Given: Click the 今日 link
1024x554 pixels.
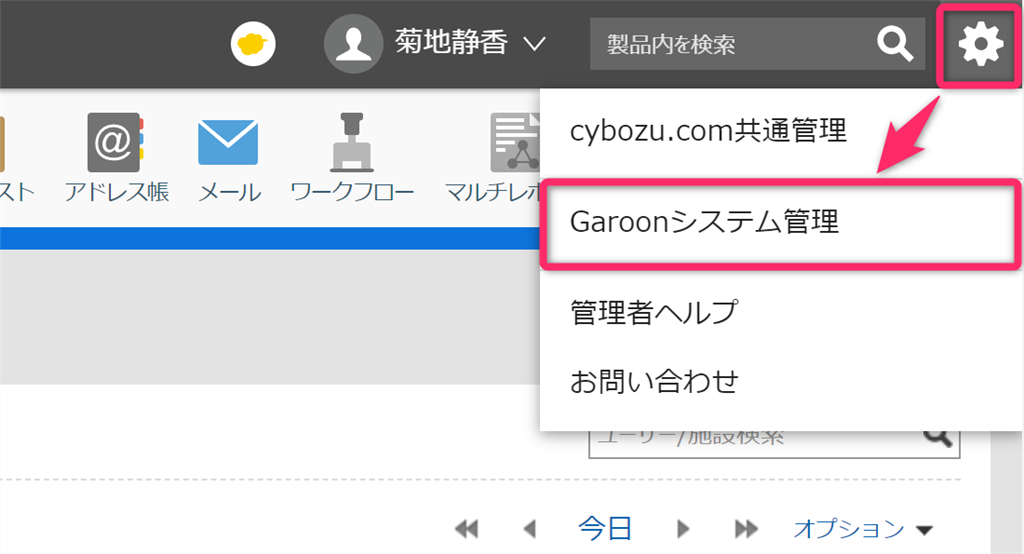Looking at the screenshot, I should [605, 529].
